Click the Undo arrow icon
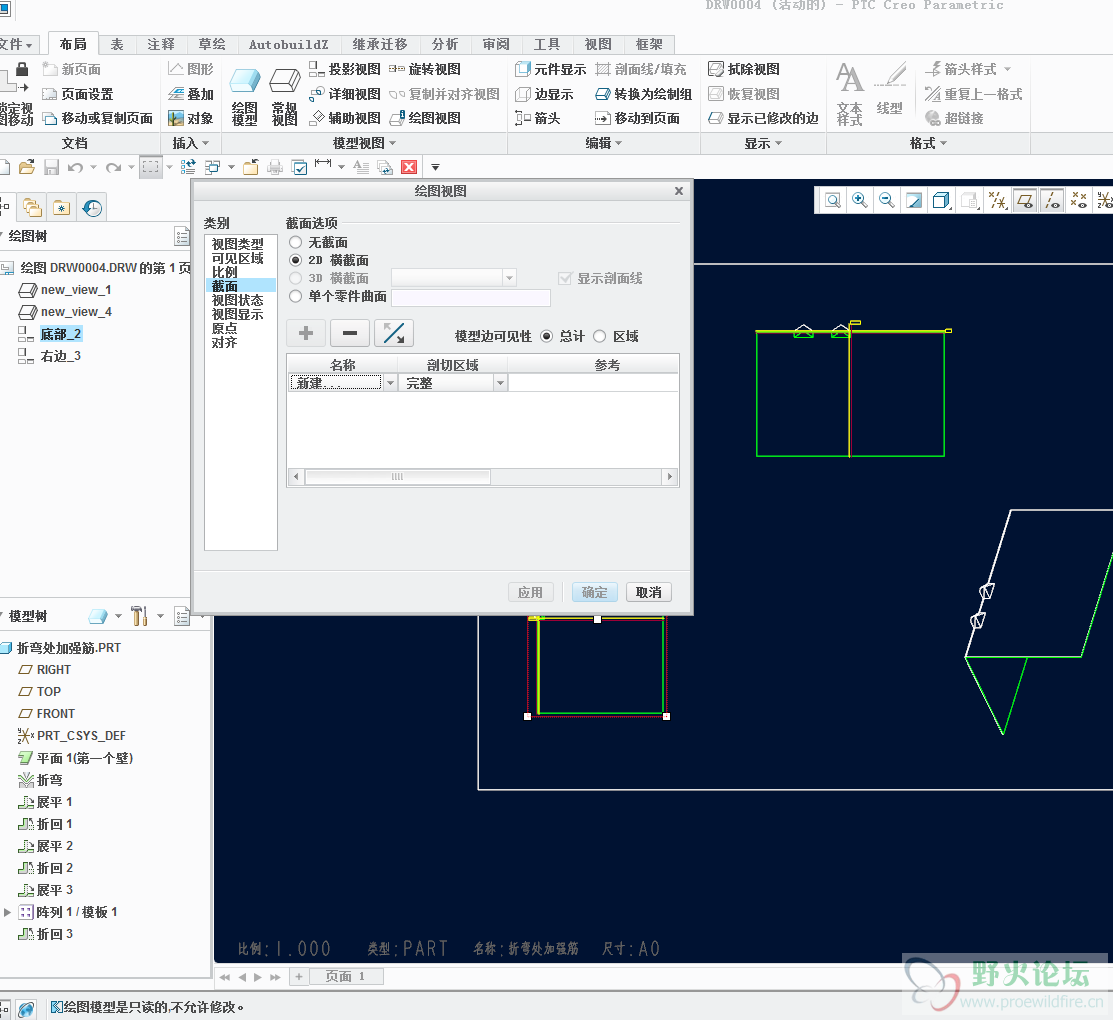This screenshot has width=1113, height=1020. click(x=75, y=168)
